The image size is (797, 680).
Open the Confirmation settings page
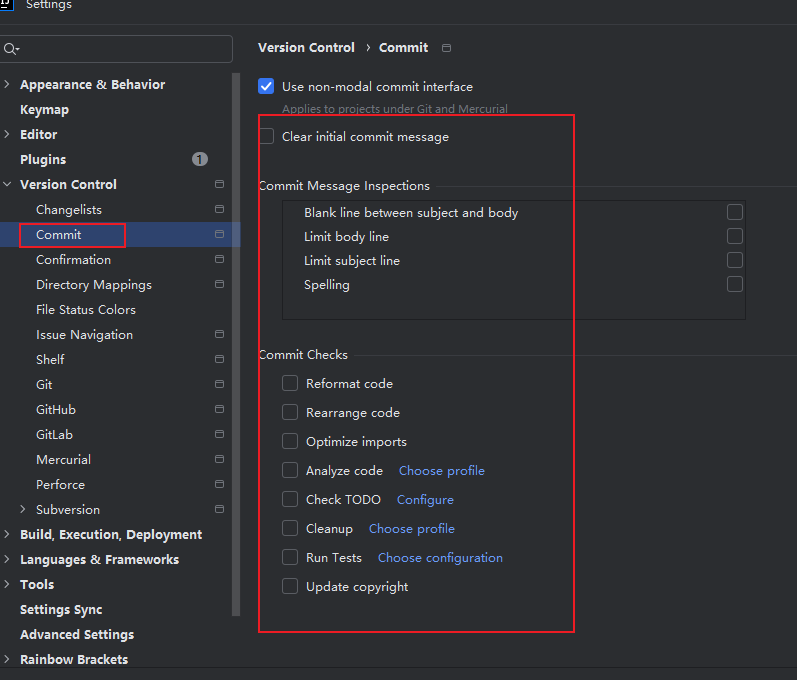coord(73,260)
